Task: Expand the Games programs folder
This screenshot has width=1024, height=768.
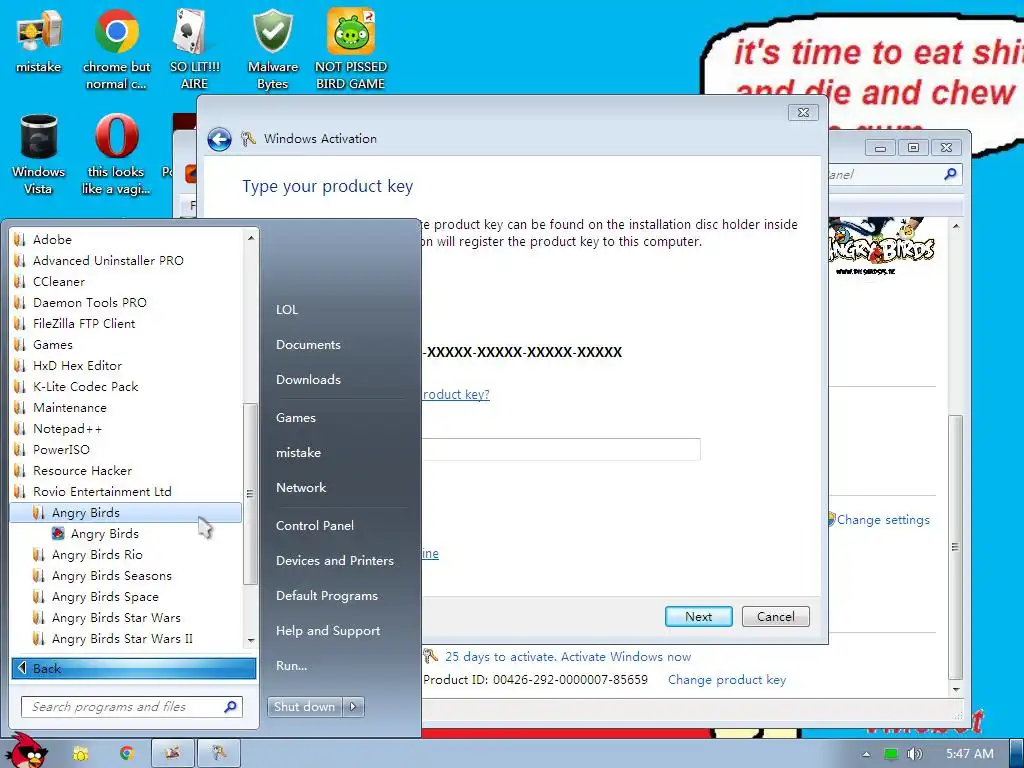Action: pos(127,344)
